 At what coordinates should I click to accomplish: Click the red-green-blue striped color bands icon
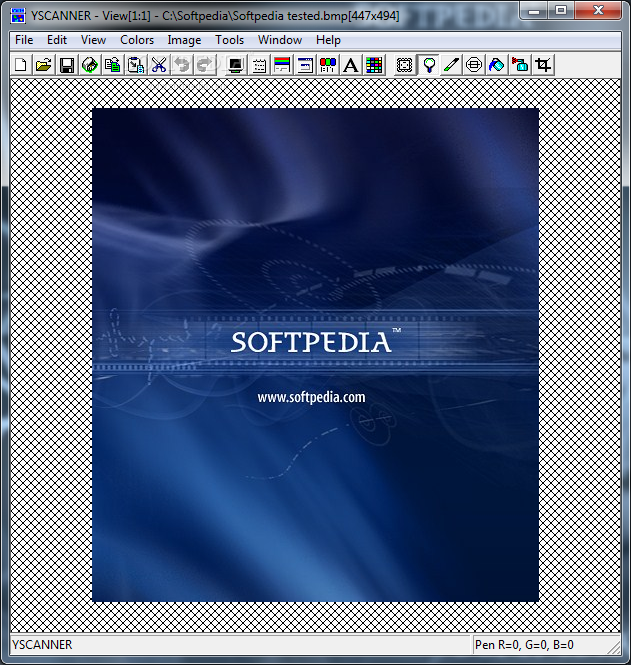[x=282, y=65]
